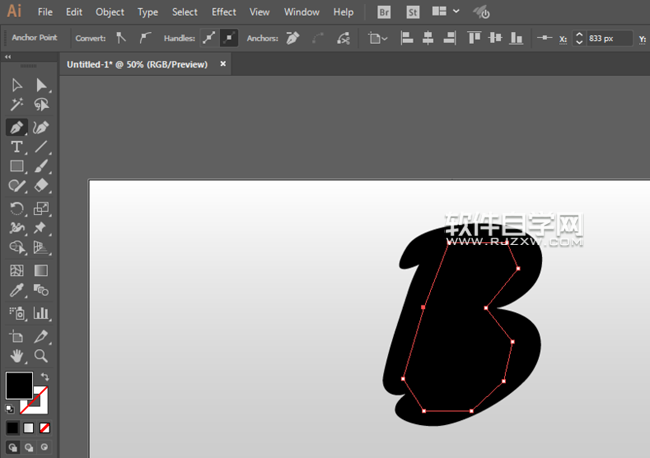Activate the Eraser tool
This screenshot has width=650, height=458.
pos(42,186)
